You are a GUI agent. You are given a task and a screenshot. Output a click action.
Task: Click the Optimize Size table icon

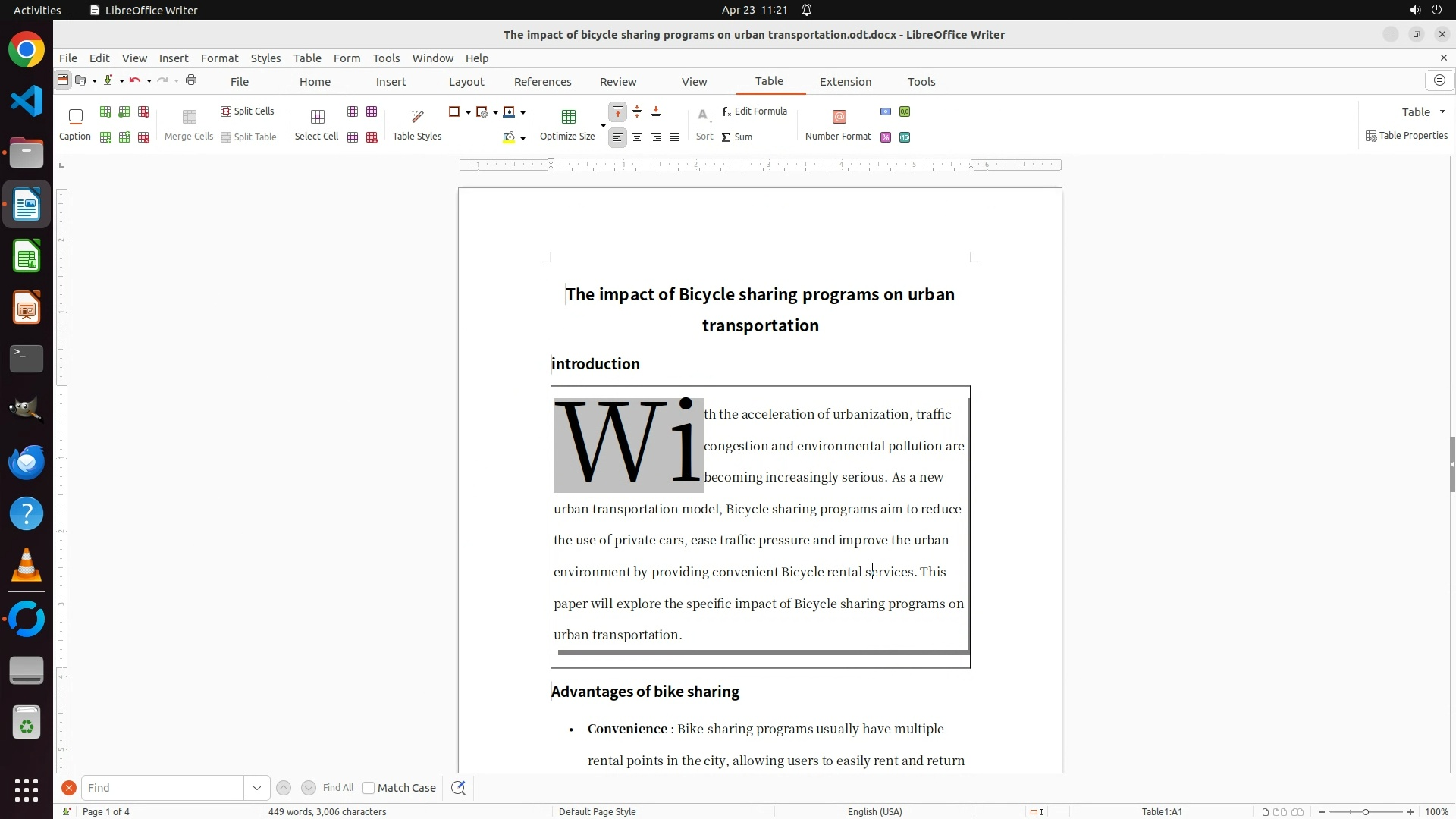568,117
